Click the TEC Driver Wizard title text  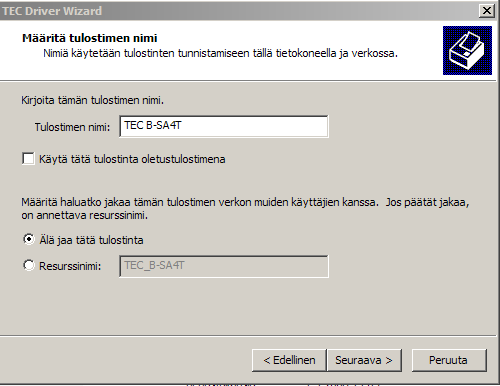(x=52, y=11)
